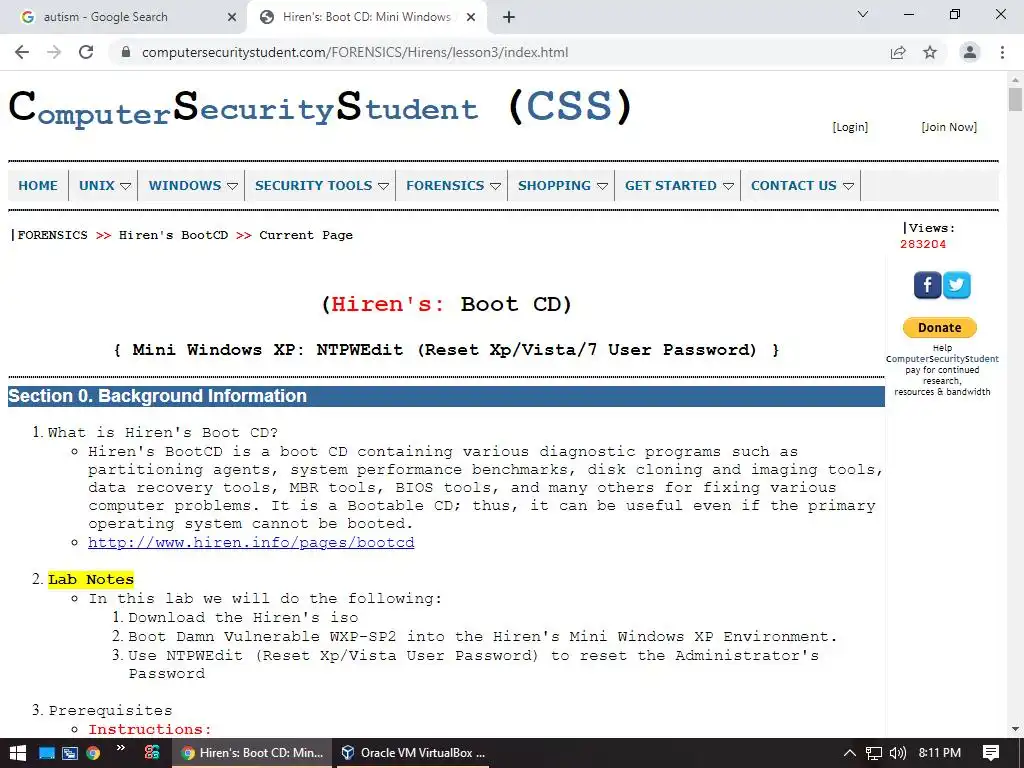Viewport: 1024px width, 768px height.
Task: Click the second quick launch window icon
Action: pos(70,753)
